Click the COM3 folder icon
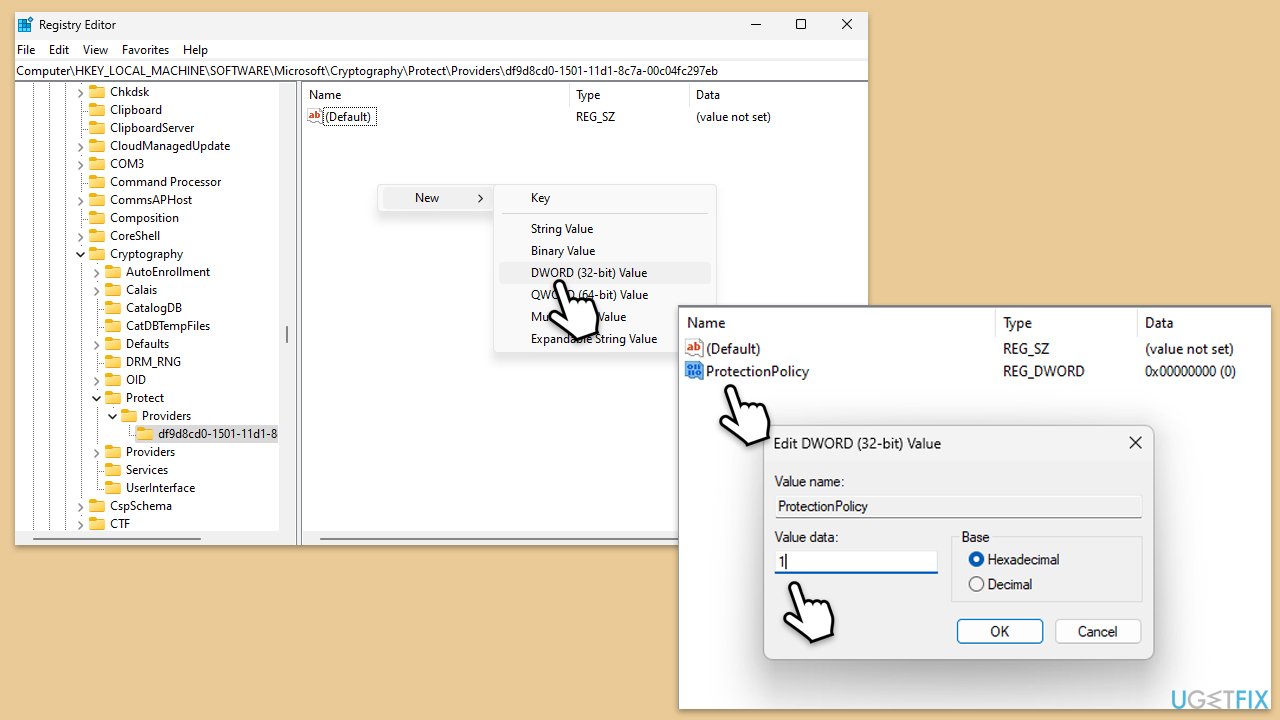The image size is (1280, 720). click(x=97, y=164)
